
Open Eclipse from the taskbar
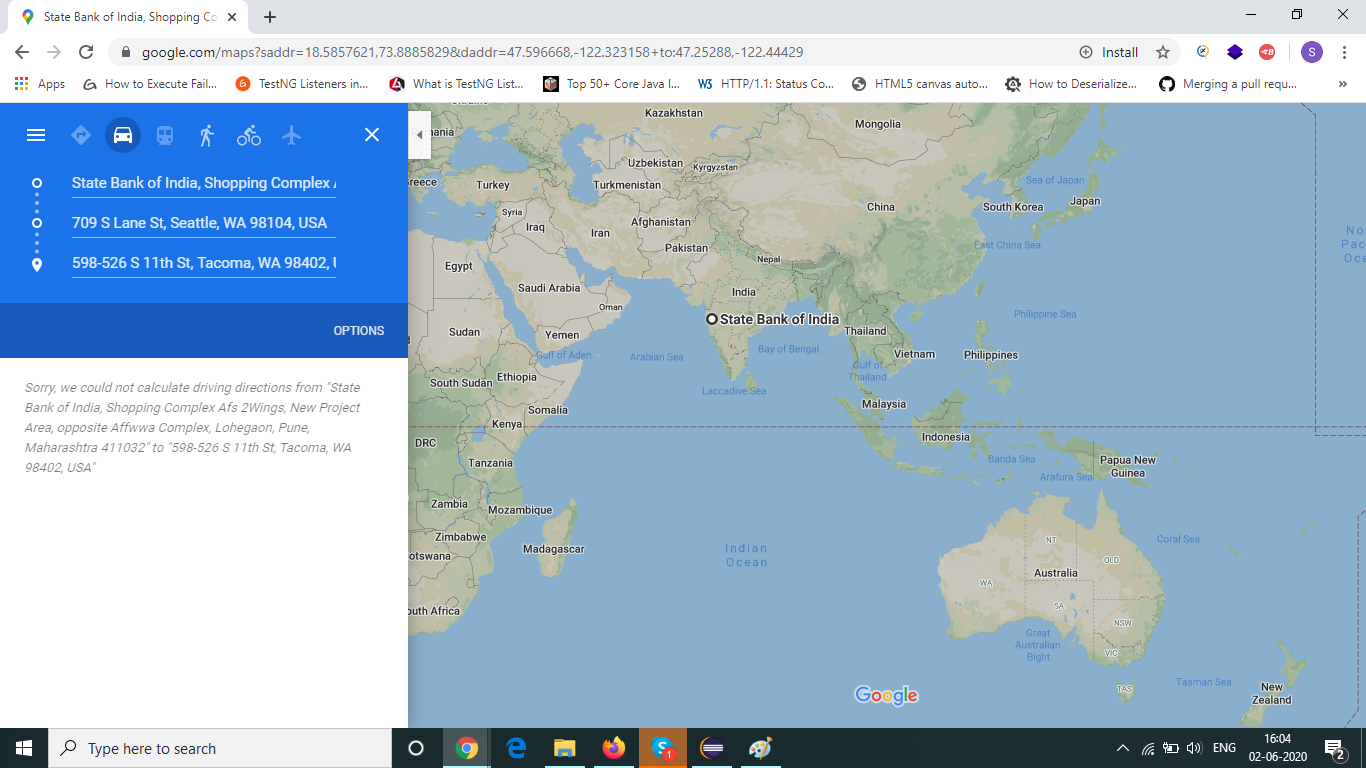point(712,748)
